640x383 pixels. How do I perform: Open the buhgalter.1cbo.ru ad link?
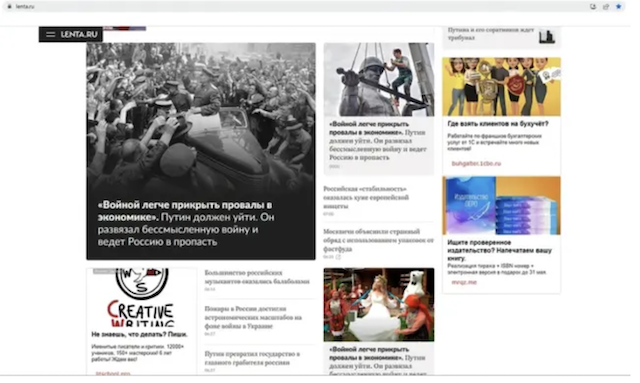(476, 163)
